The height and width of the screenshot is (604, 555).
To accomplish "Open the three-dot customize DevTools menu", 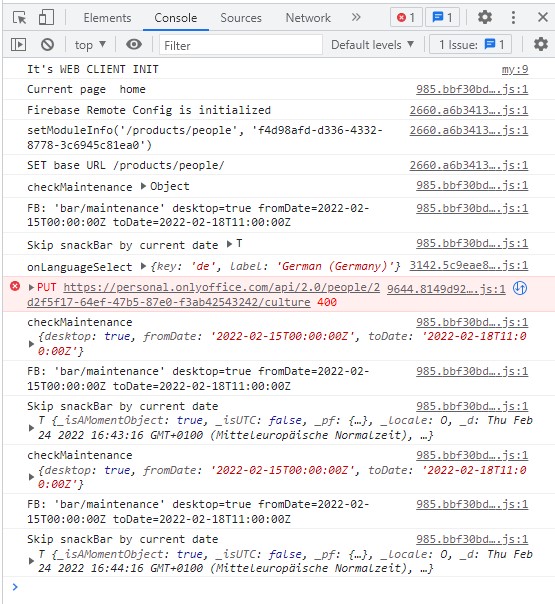I will [513, 17].
